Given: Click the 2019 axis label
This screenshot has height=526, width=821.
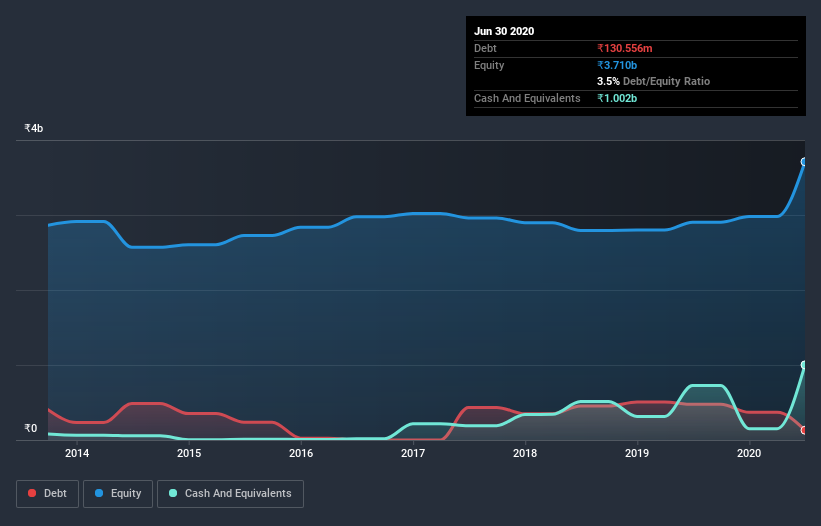Looking at the screenshot, I should (x=637, y=453).
